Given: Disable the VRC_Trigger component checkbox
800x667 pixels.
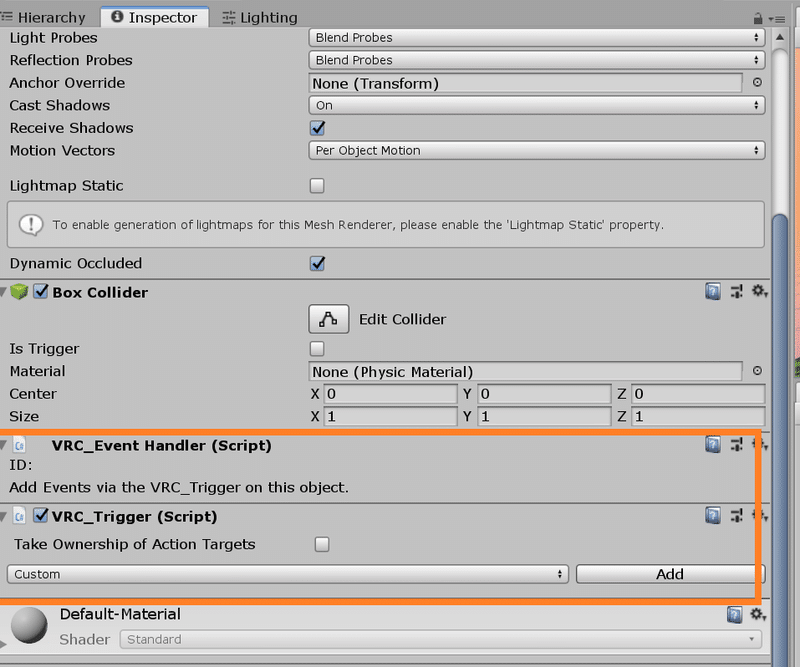Looking at the screenshot, I should click(40, 515).
